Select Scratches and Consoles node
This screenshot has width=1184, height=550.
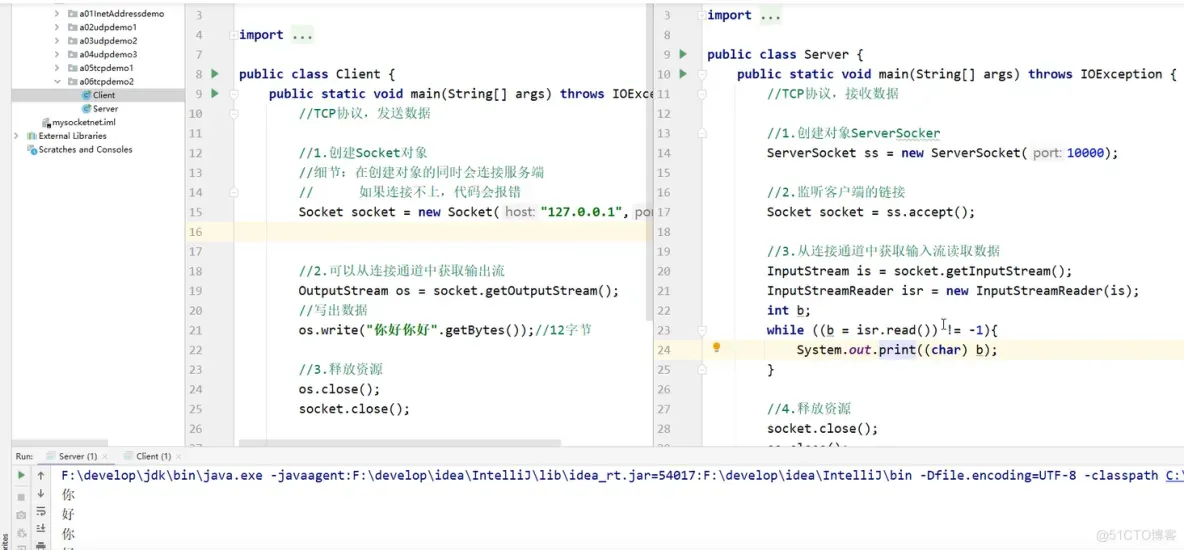coord(85,150)
